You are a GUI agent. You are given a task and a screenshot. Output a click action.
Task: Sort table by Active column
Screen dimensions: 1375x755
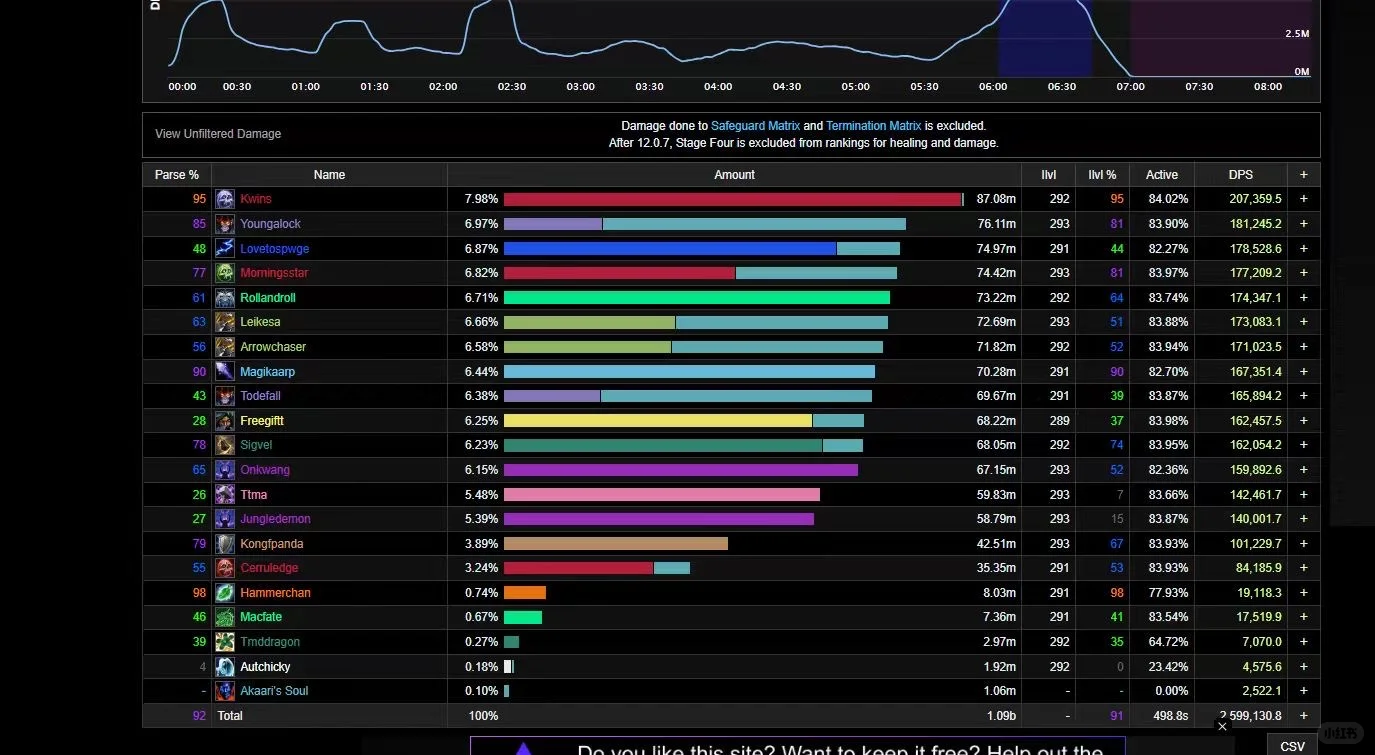point(1162,174)
